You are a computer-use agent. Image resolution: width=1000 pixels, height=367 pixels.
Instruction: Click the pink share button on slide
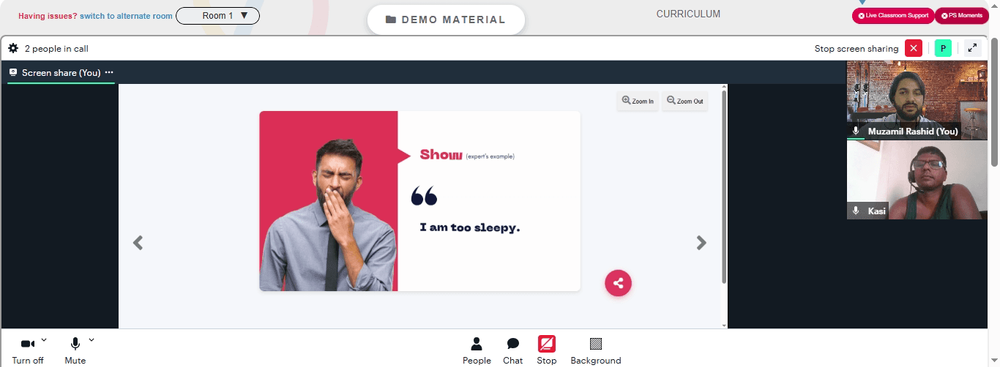click(618, 283)
